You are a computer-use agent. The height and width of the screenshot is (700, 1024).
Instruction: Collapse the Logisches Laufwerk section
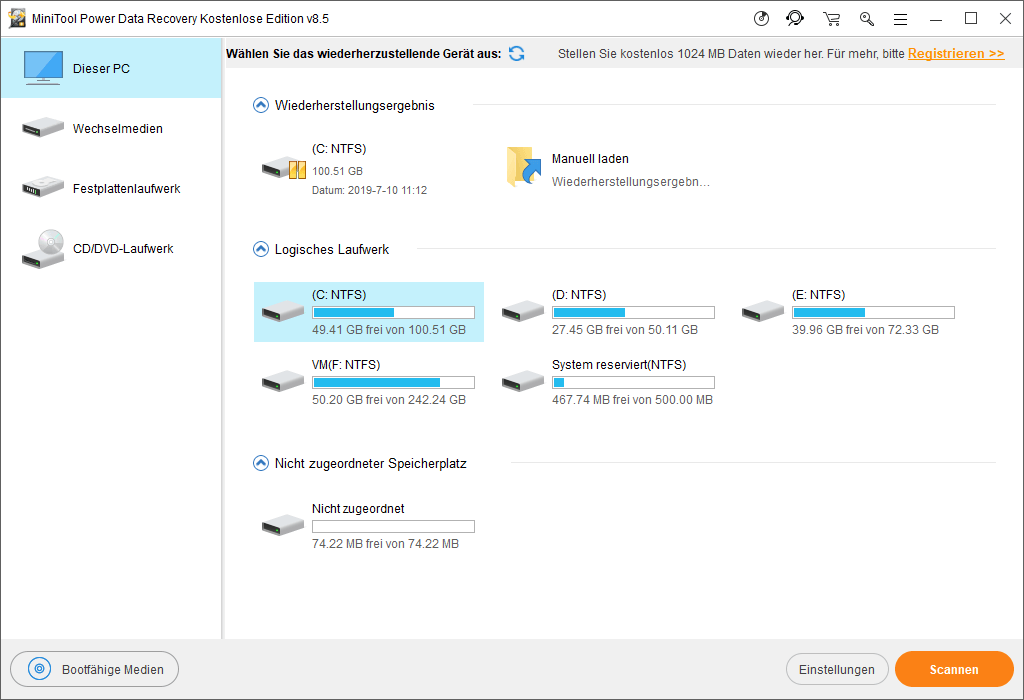[261, 249]
